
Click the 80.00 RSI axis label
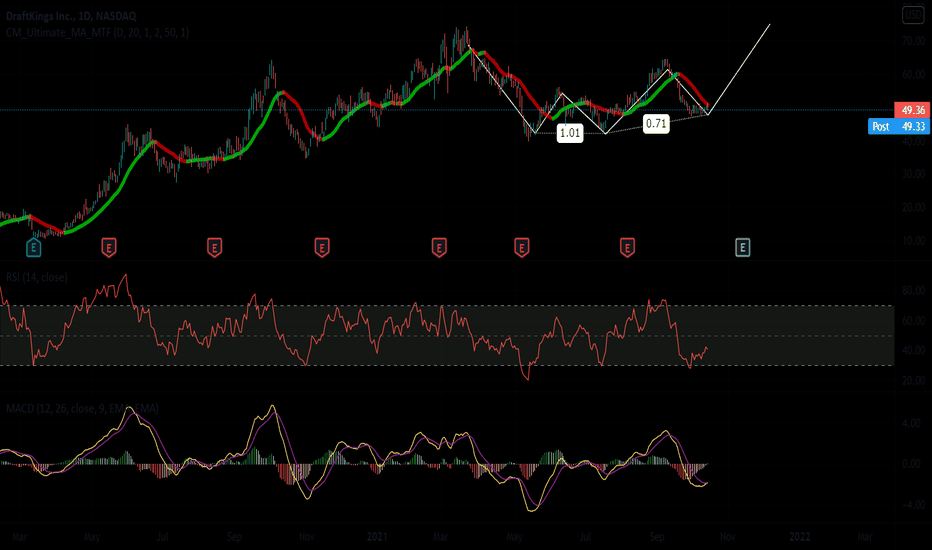coord(914,291)
